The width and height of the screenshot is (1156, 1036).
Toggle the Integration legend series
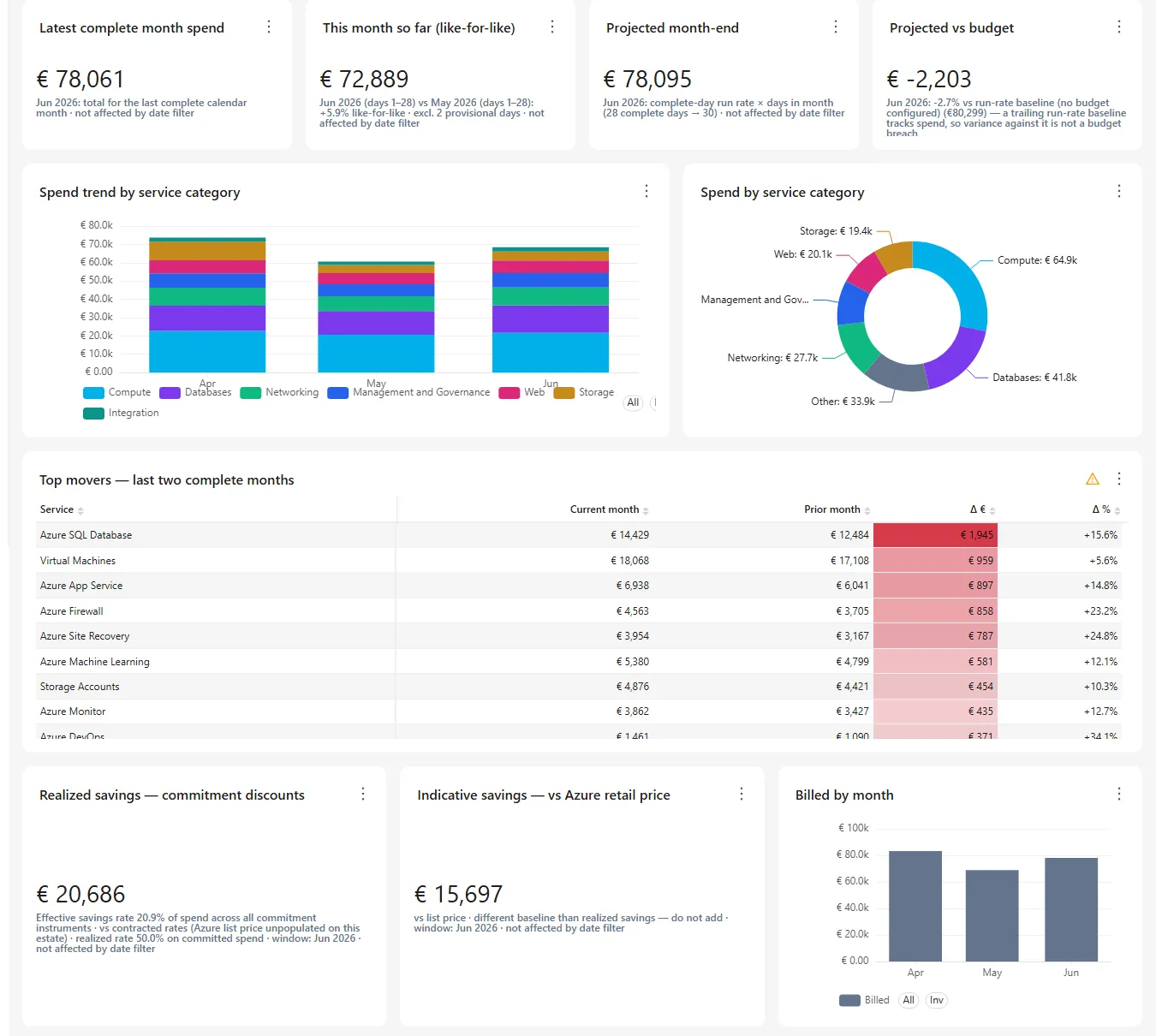click(121, 414)
